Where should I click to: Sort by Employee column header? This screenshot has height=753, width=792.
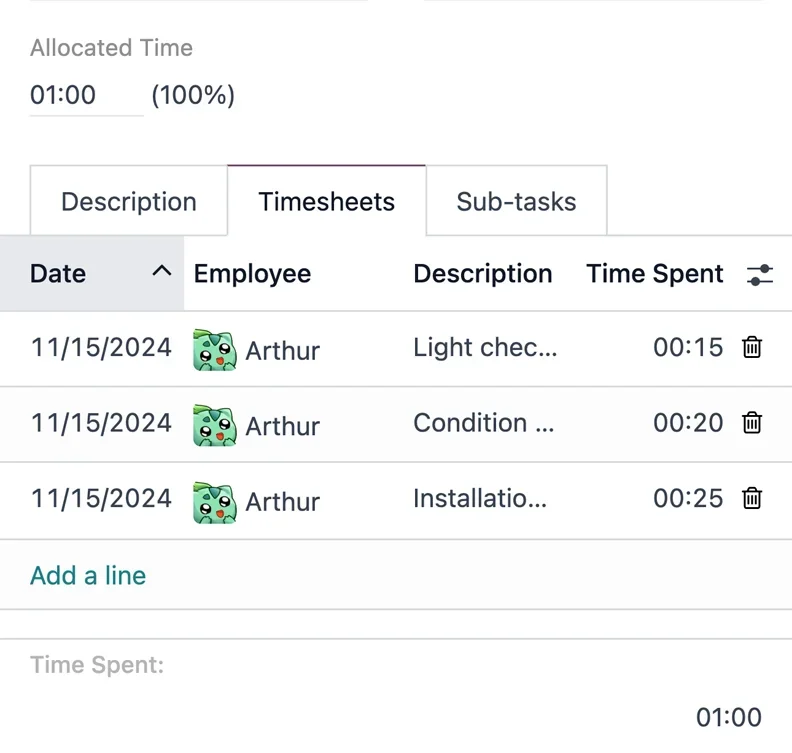pos(252,274)
